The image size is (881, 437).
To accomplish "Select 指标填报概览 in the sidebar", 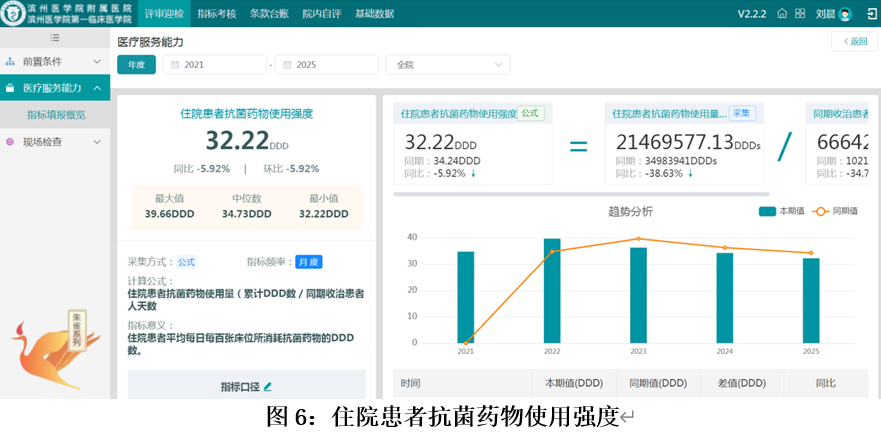I will coord(56,115).
